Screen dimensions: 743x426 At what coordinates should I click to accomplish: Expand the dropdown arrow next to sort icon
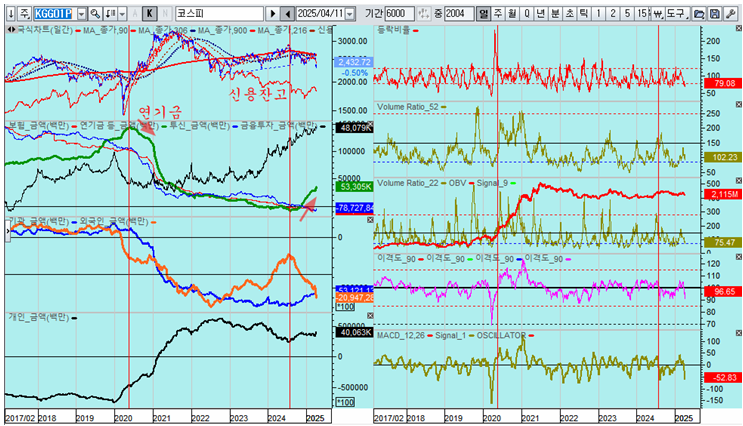122,14
